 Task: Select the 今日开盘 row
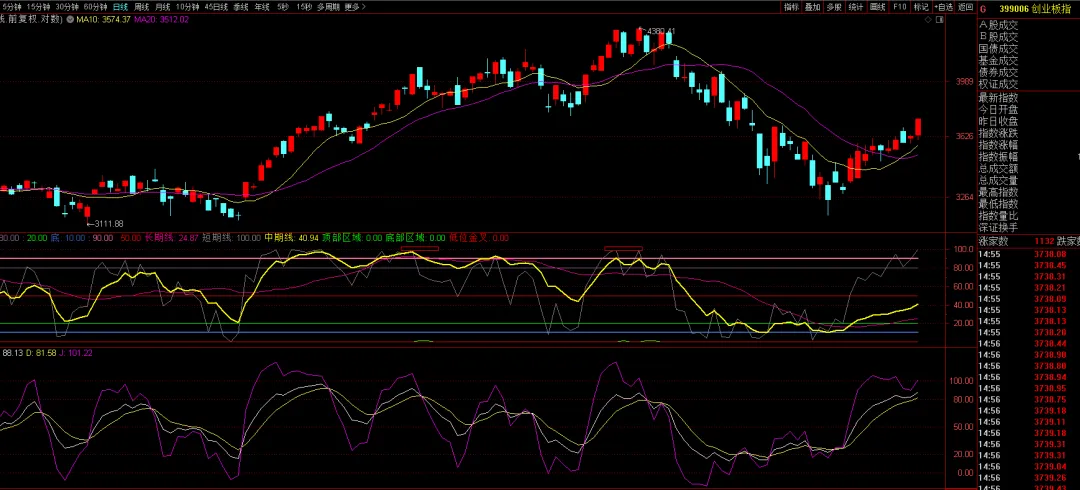click(x=998, y=109)
